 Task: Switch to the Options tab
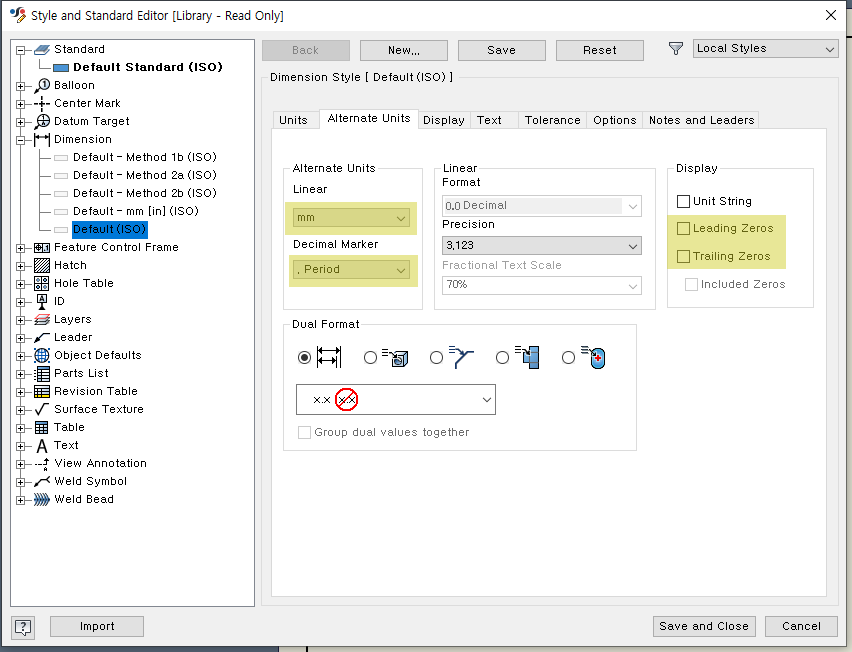(x=615, y=120)
